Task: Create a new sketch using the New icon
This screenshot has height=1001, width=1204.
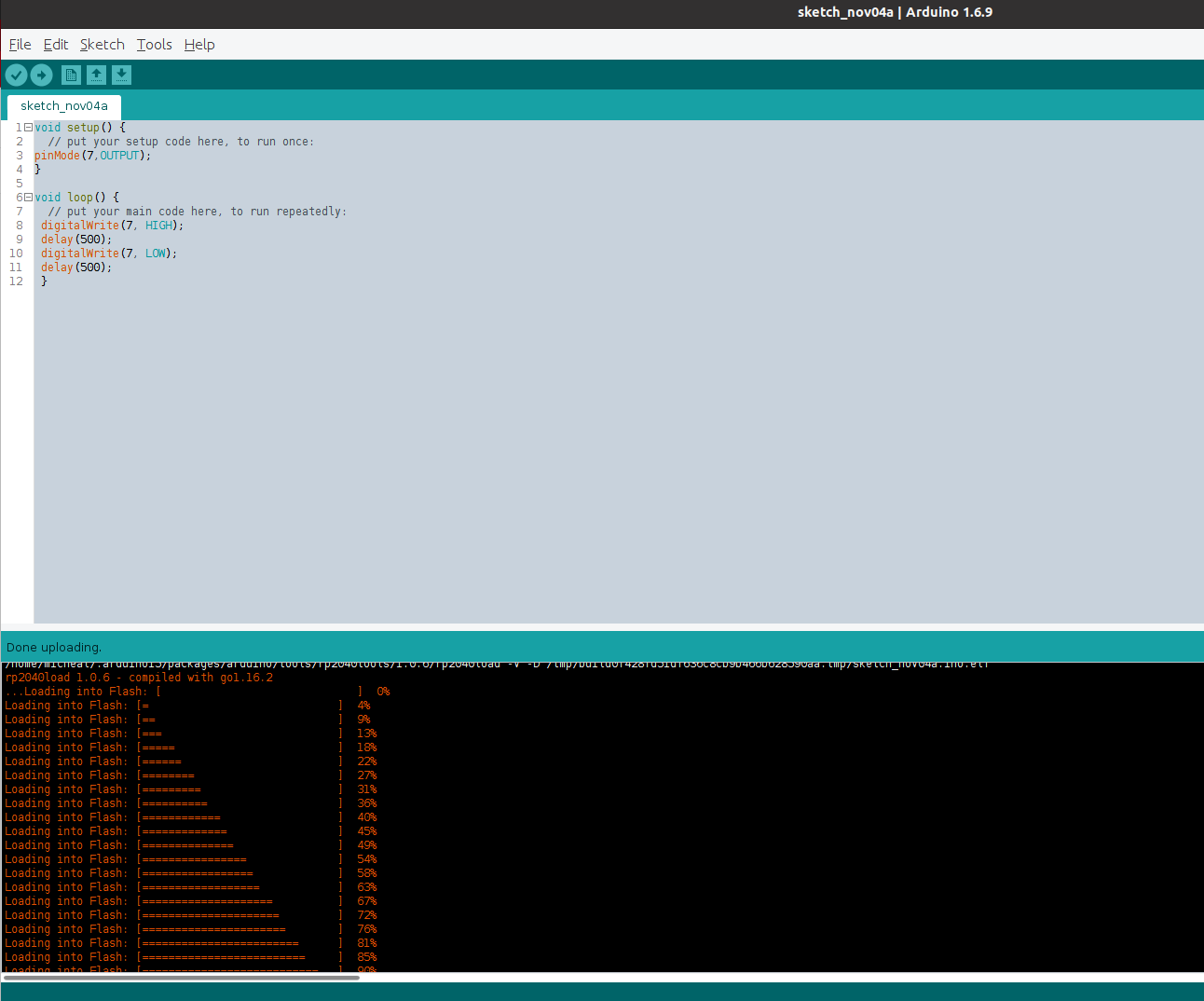Action: [x=71, y=75]
